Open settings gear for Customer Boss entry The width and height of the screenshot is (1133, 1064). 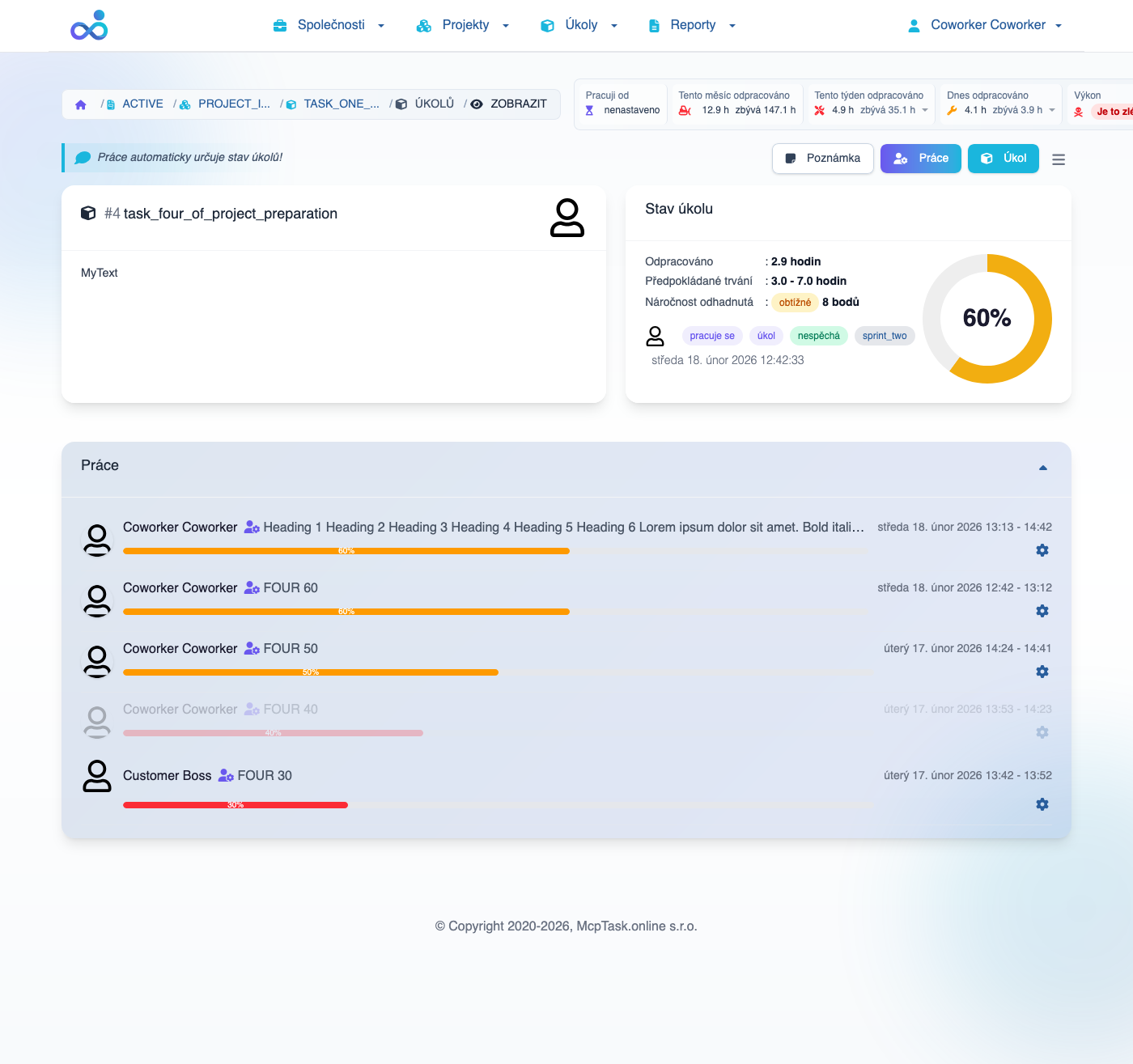(1042, 804)
